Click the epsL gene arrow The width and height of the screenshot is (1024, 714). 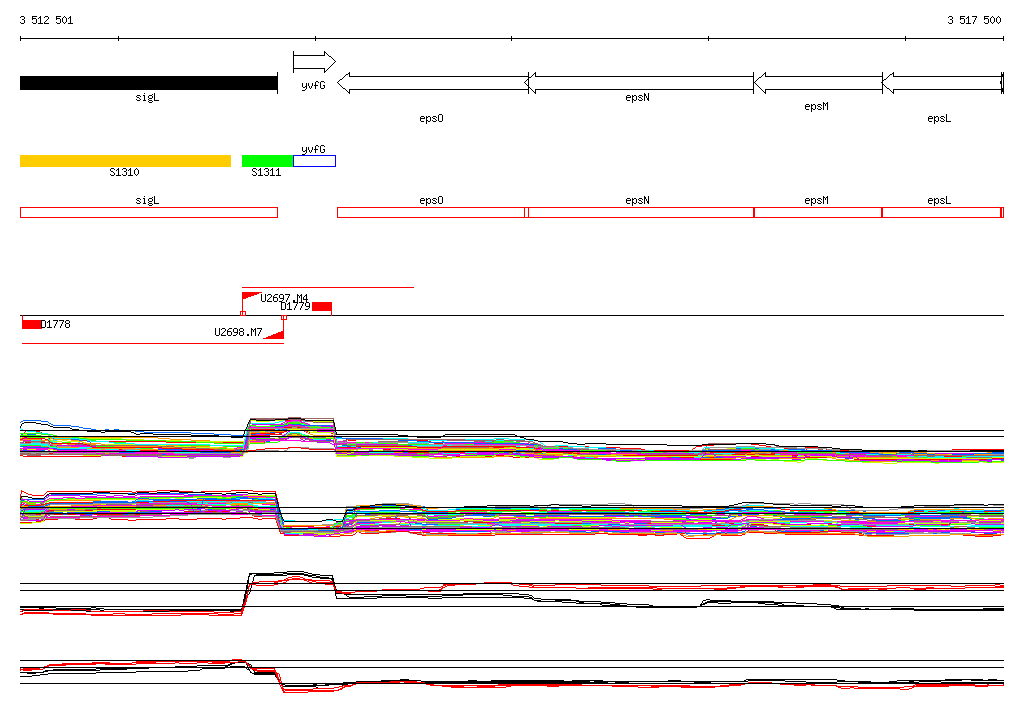click(941, 83)
